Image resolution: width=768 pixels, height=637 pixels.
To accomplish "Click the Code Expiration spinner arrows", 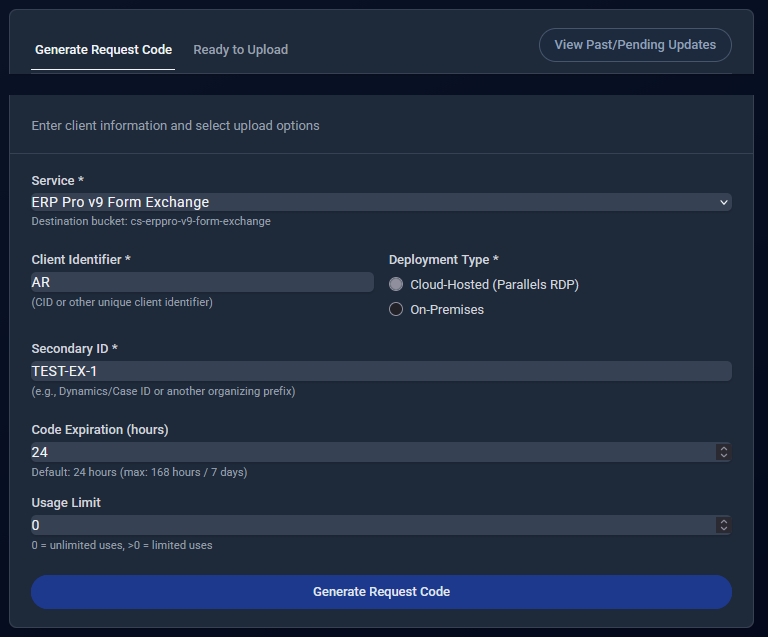I will 723,452.
